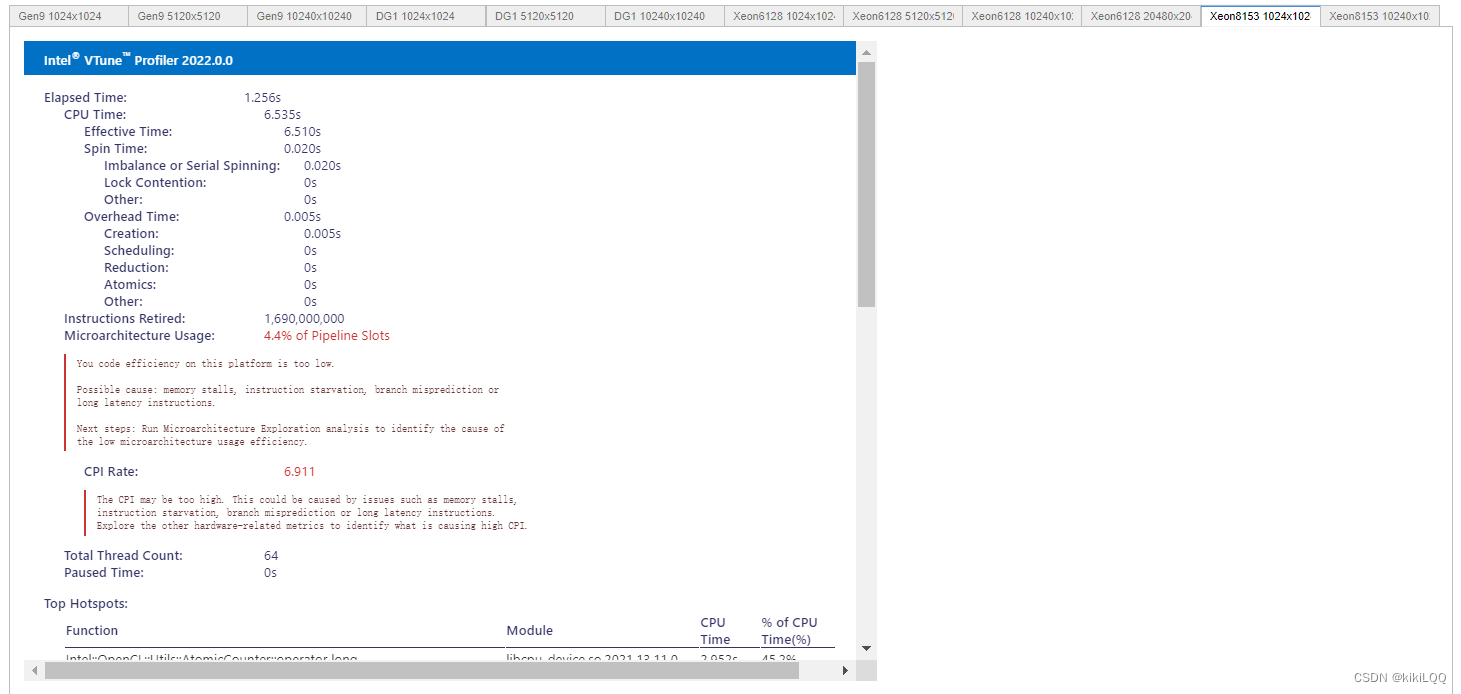Click the report's vertical scroll up arrow
Image resolution: width=1461 pixels, height=694 pixels.
click(x=866, y=51)
